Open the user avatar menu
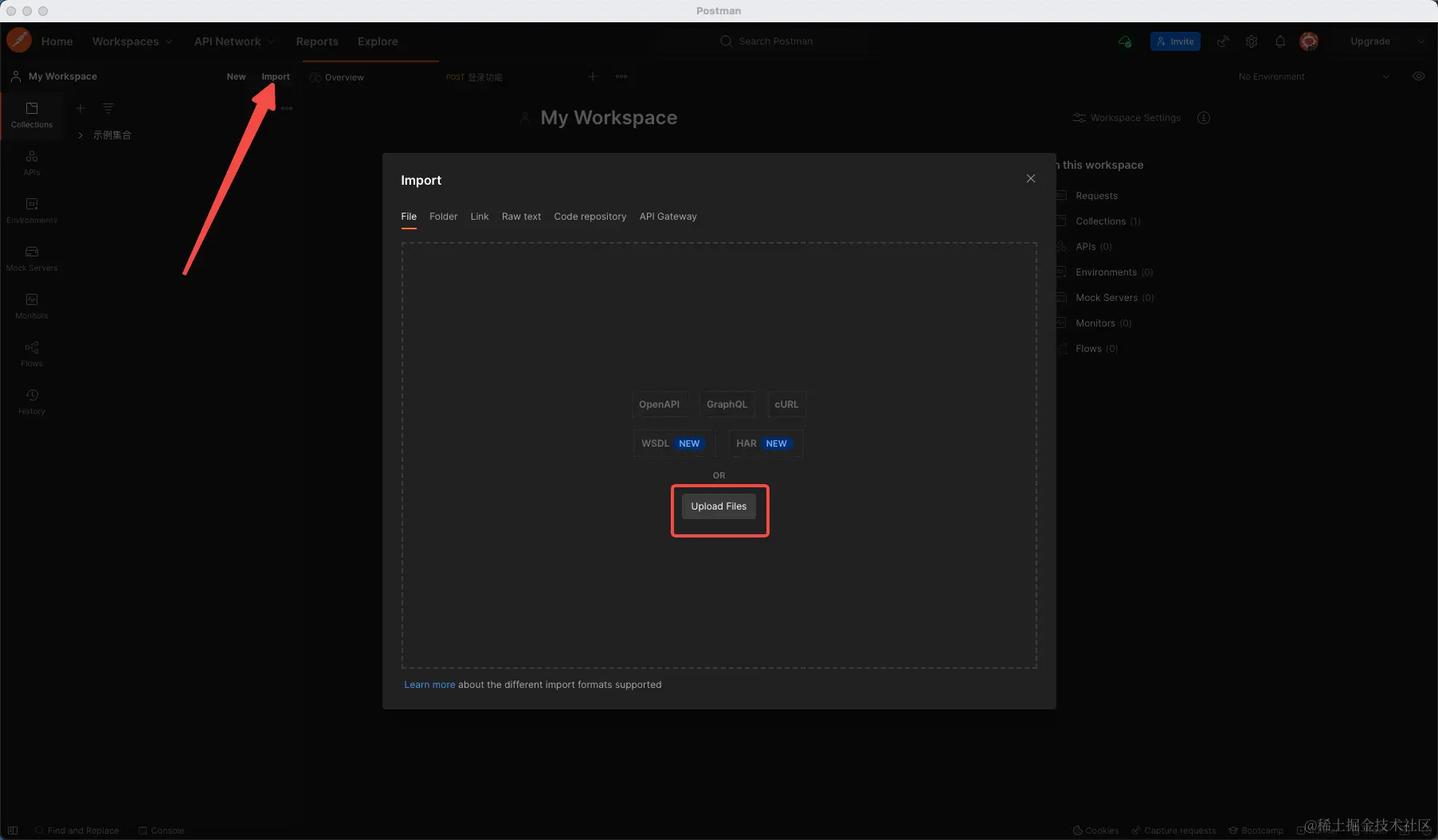The height and width of the screenshot is (840, 1438). pyautogui.click(x=1309, y=41)
